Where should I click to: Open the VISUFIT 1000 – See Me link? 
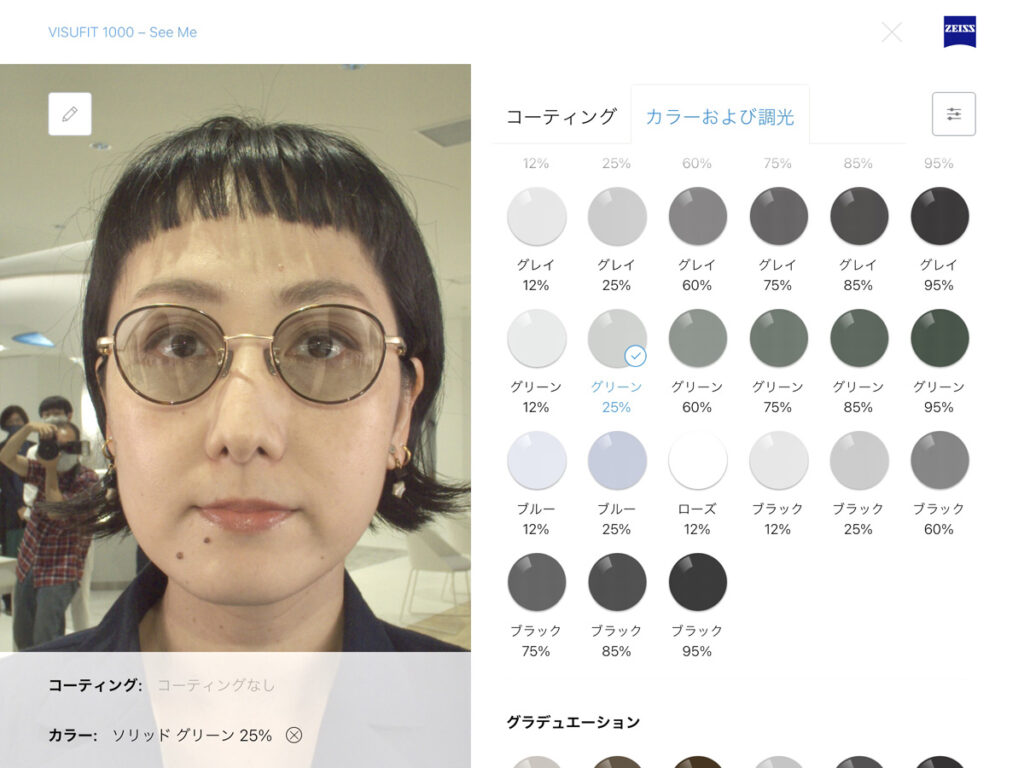point(122,32)
